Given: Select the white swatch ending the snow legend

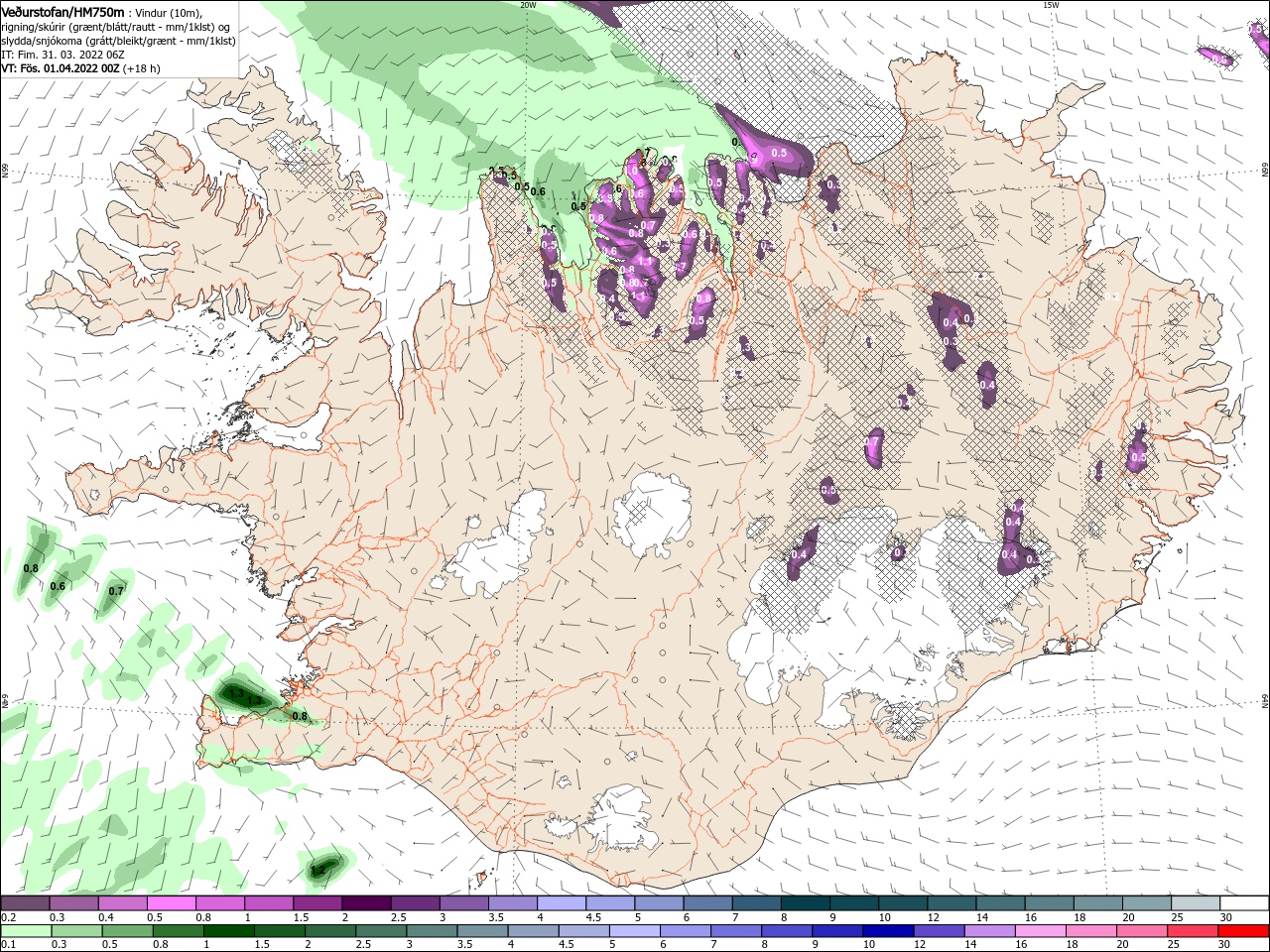Looking at the screenshot, I should click(x=1244, y=903).
